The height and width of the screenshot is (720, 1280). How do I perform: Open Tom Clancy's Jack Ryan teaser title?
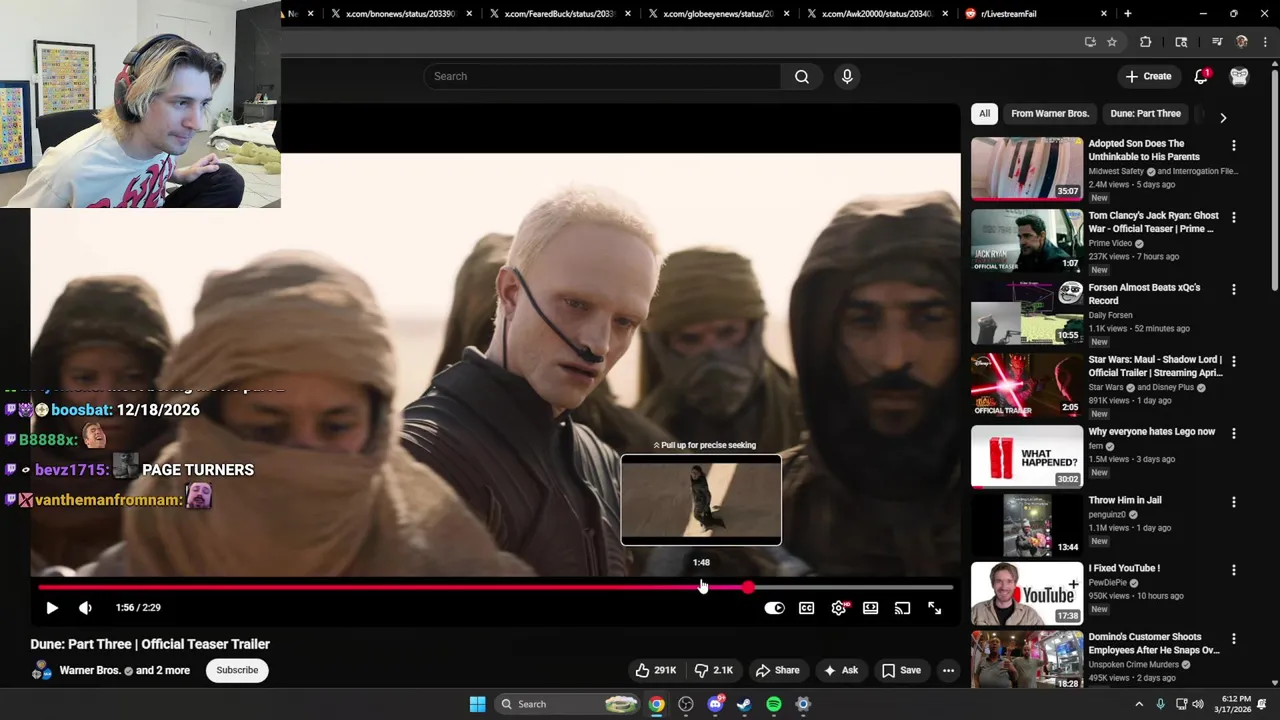click(1153, 222)
